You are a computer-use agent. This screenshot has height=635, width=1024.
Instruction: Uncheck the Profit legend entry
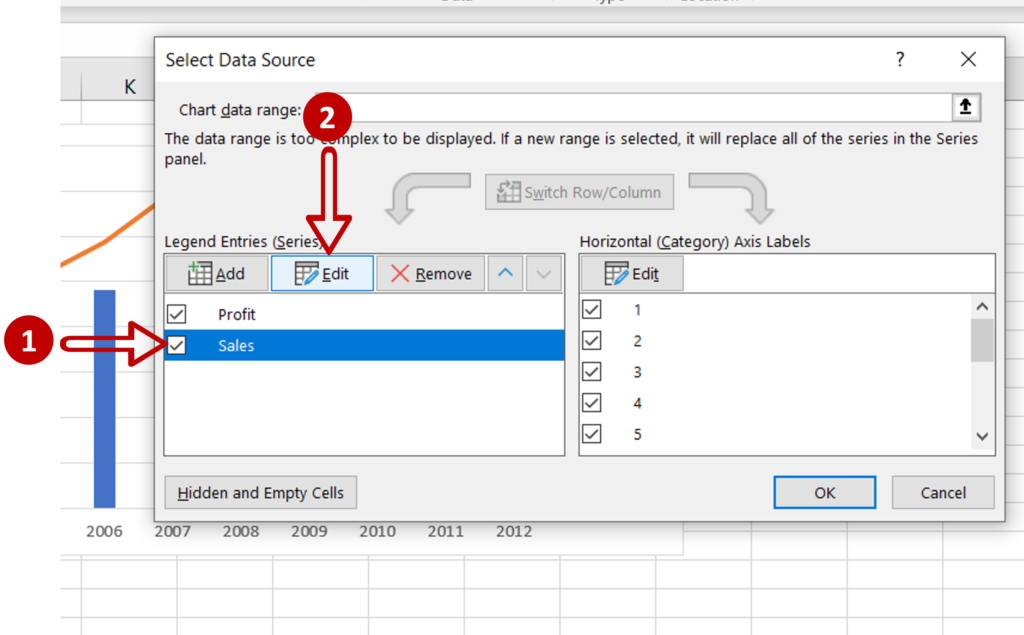click(x=178, y=314)
